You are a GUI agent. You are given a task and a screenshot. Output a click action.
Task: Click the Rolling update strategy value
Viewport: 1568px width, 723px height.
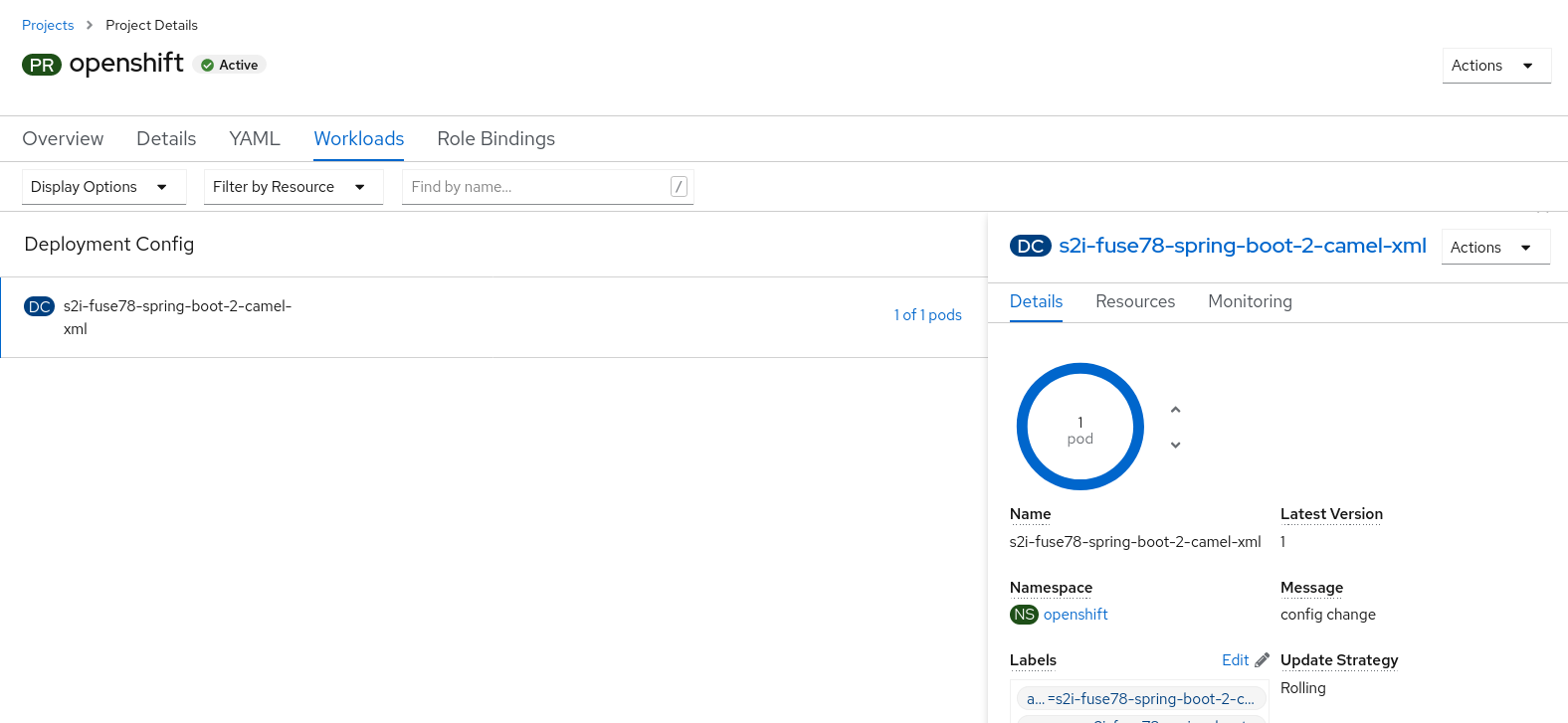click(1303, 688)
